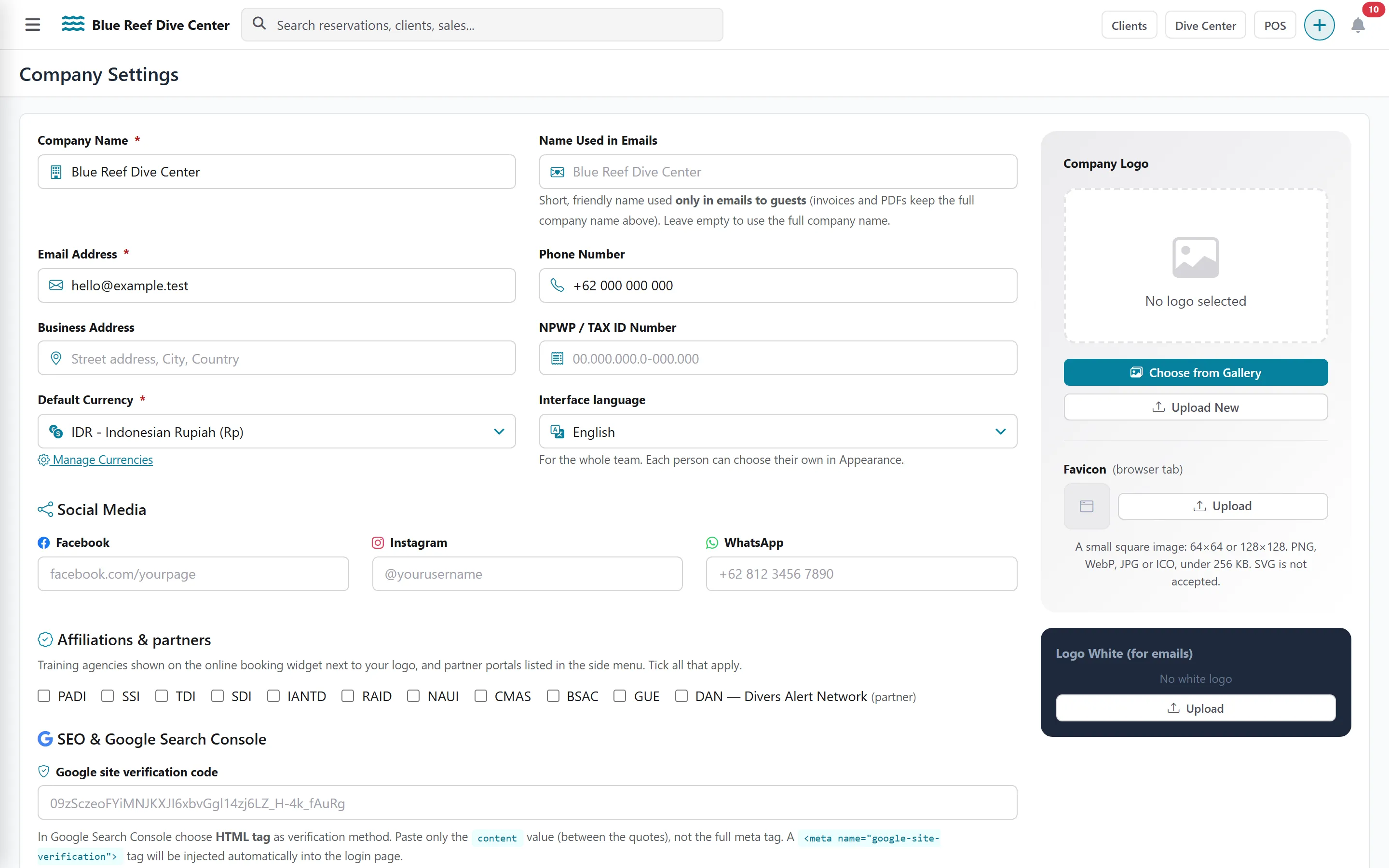
Task: Click the map pin icon in Business Address
Action: point(55,358)
